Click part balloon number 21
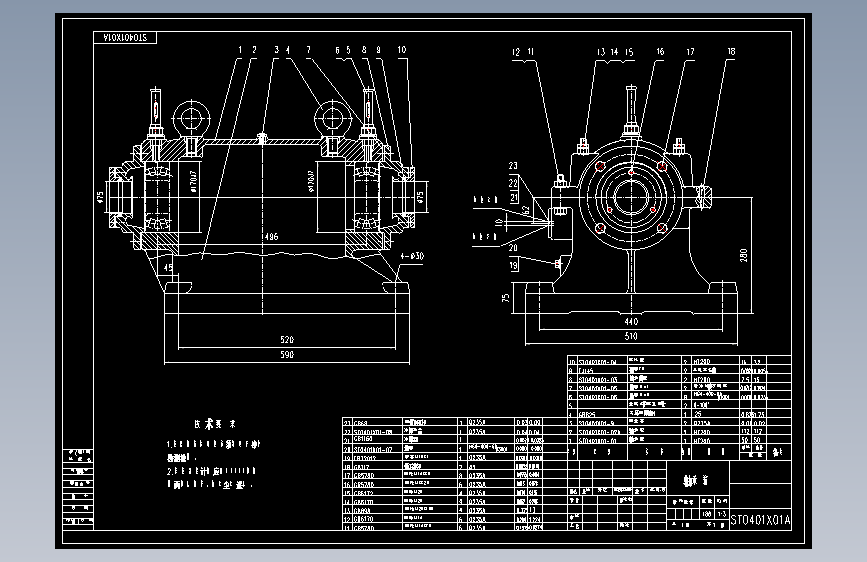The width and height of the screenshot is (867, 562). tap(514, 197)
